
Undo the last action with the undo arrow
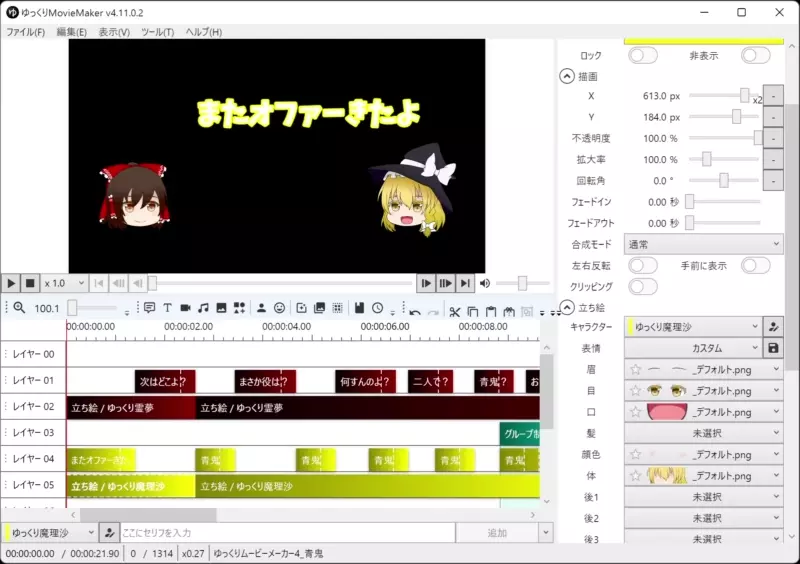point(415,311)
